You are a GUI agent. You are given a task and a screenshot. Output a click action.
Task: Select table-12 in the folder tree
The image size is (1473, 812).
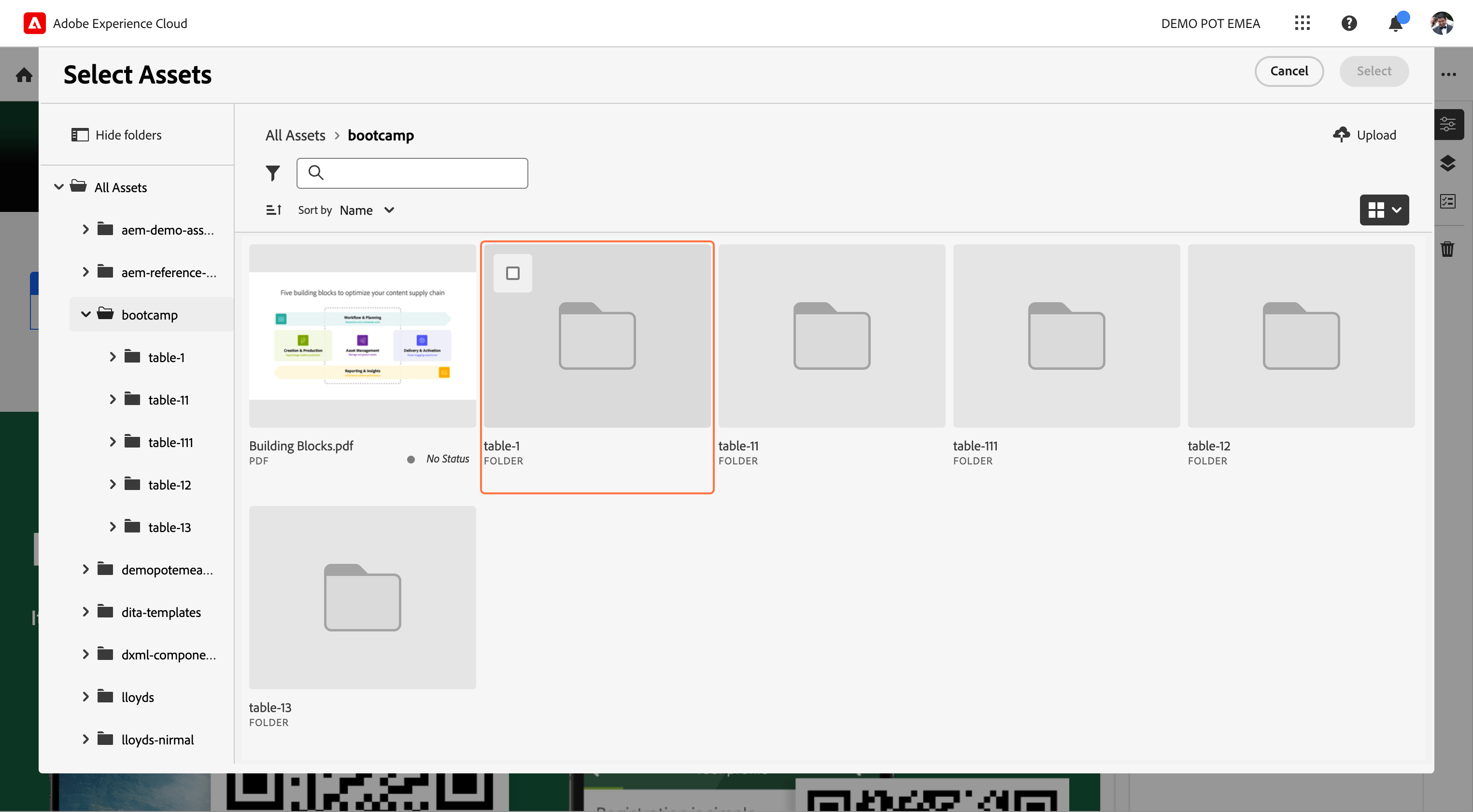pyautogui.click(x=169, y=485)
